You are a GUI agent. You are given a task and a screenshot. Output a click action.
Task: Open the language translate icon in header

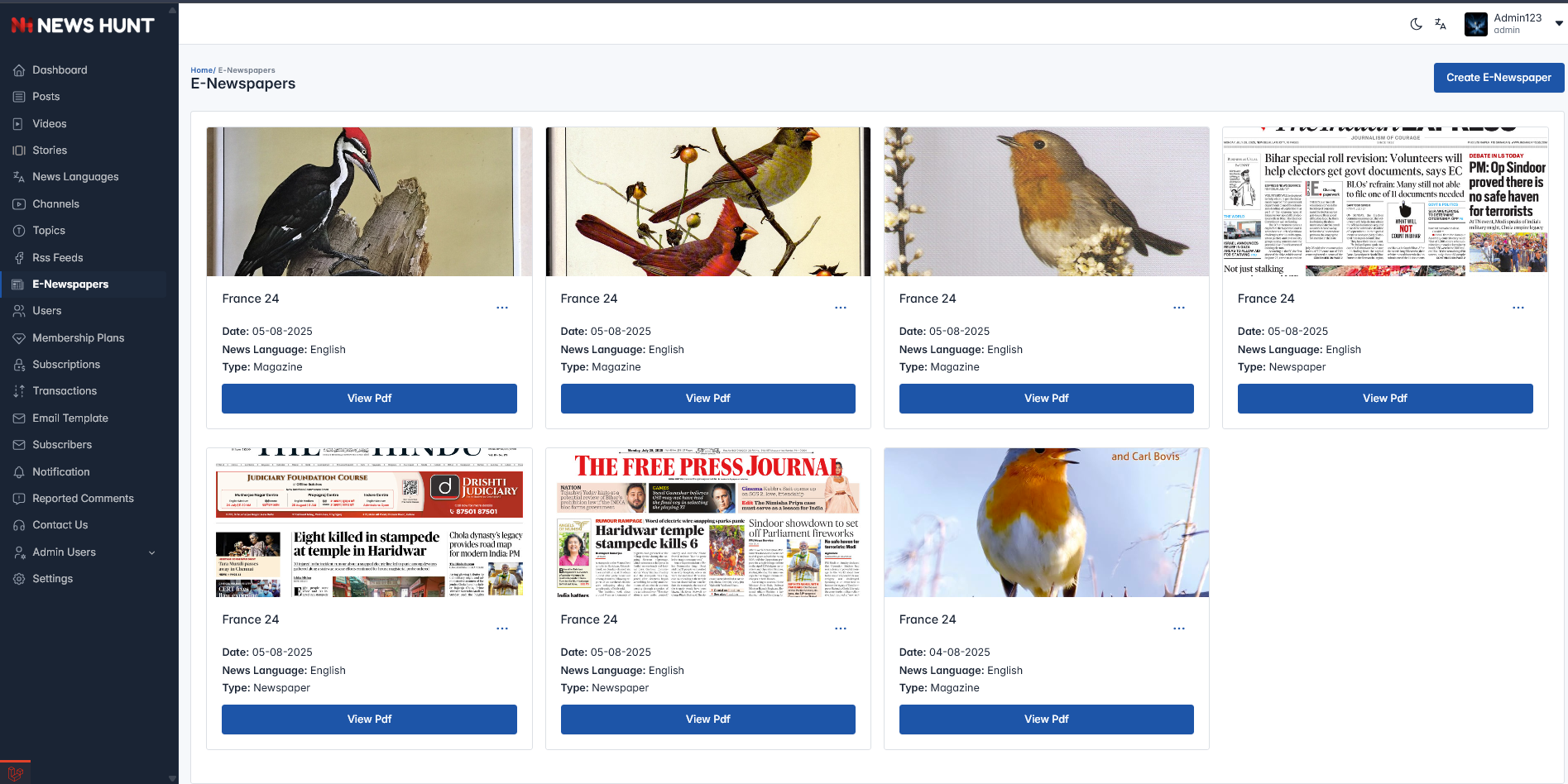click(1441, 24)
